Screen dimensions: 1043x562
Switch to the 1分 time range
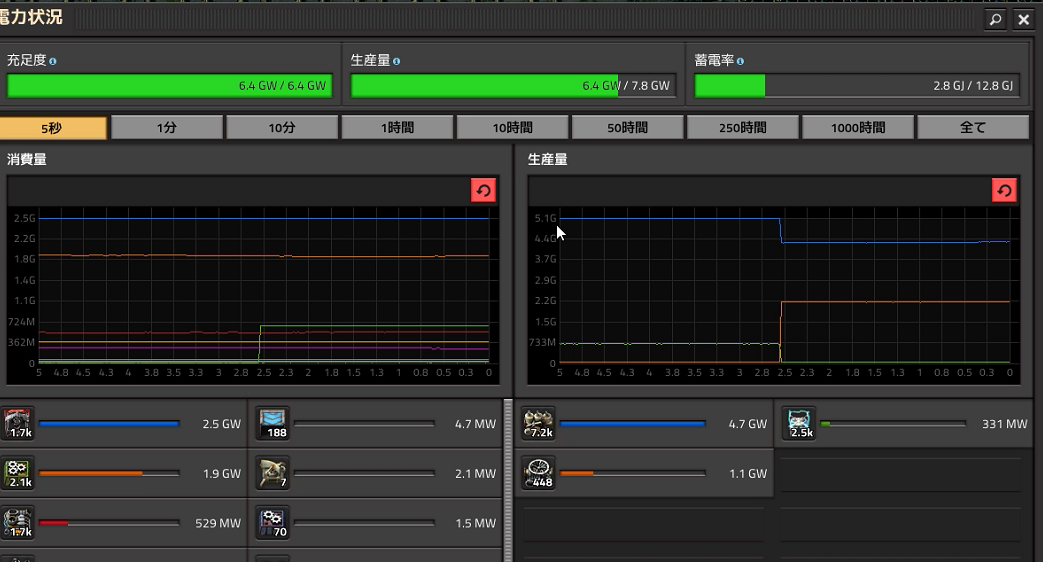(x=167, y=128)
